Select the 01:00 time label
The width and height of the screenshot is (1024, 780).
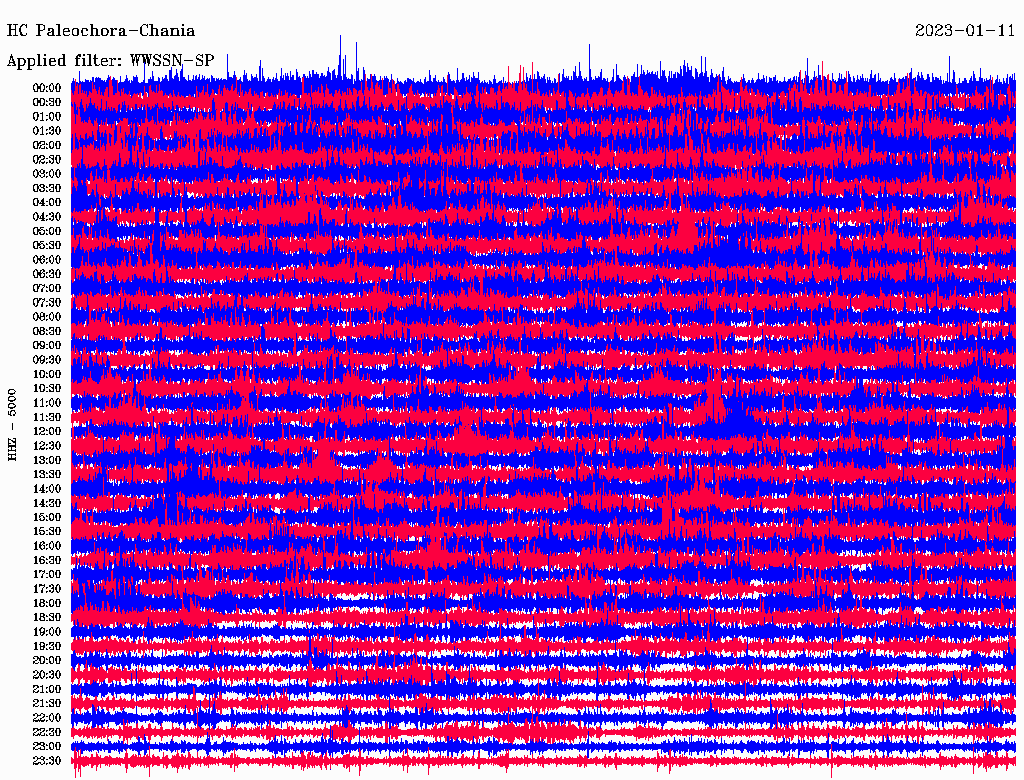click(x=47, y=117)
